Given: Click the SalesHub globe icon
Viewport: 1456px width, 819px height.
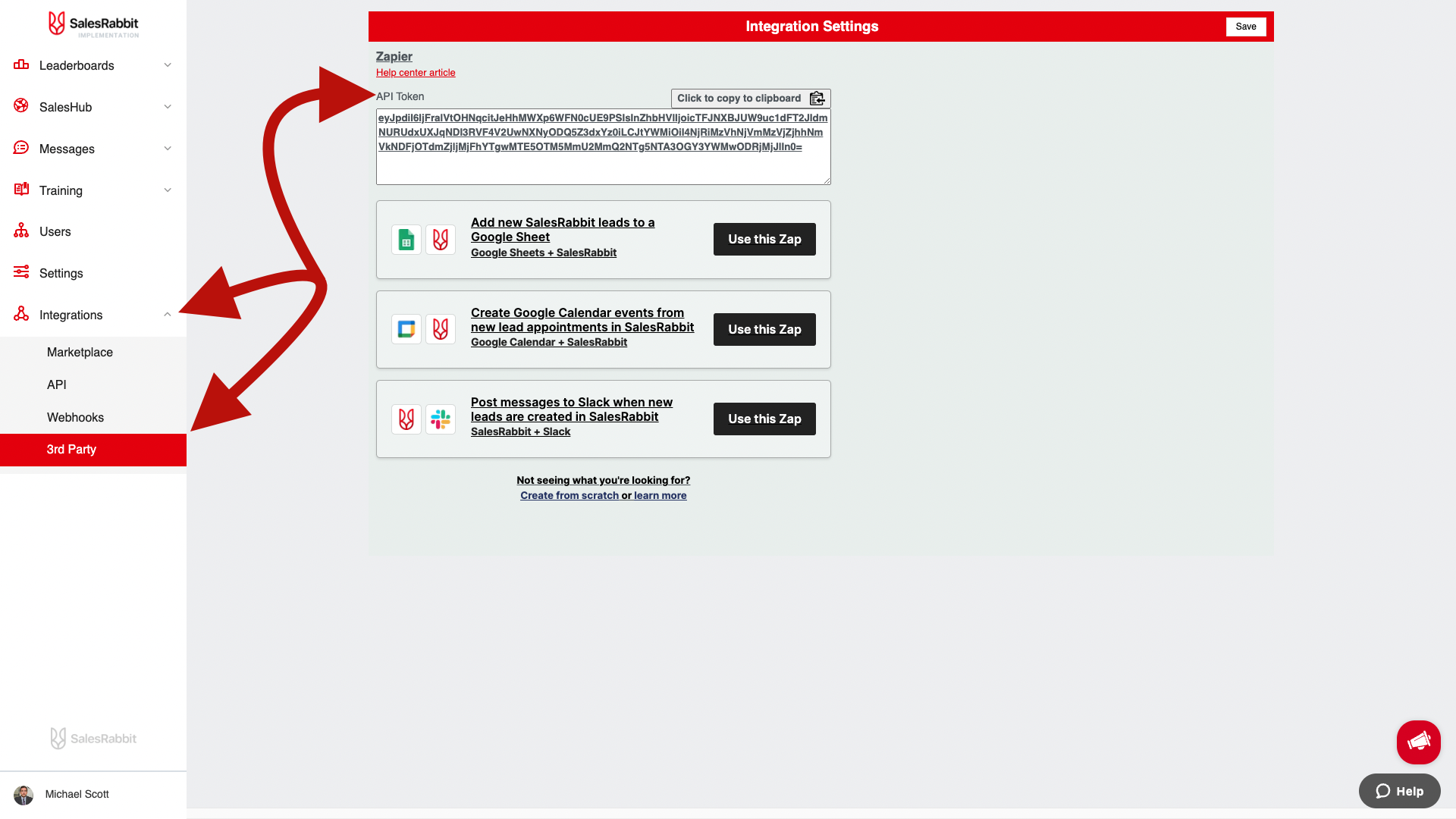Looking at the screenshot, I should [x=21, y=106].
